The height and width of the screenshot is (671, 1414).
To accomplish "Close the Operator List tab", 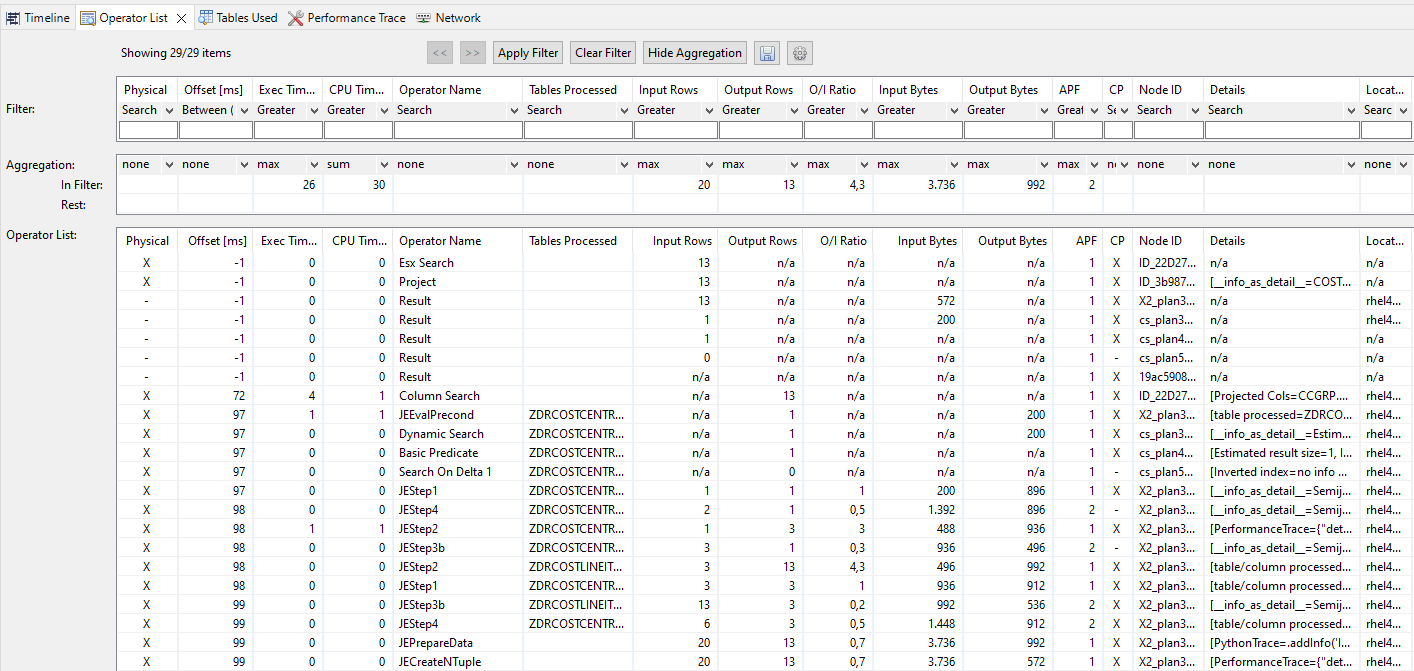I will [179, 17].
